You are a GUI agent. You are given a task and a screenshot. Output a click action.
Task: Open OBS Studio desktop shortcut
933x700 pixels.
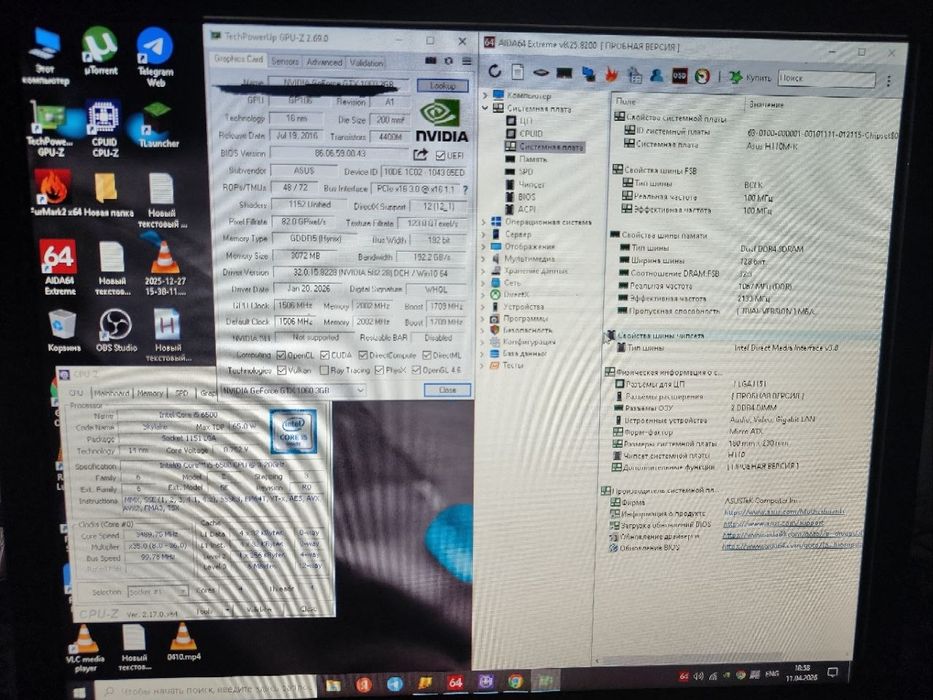point(116,330)
